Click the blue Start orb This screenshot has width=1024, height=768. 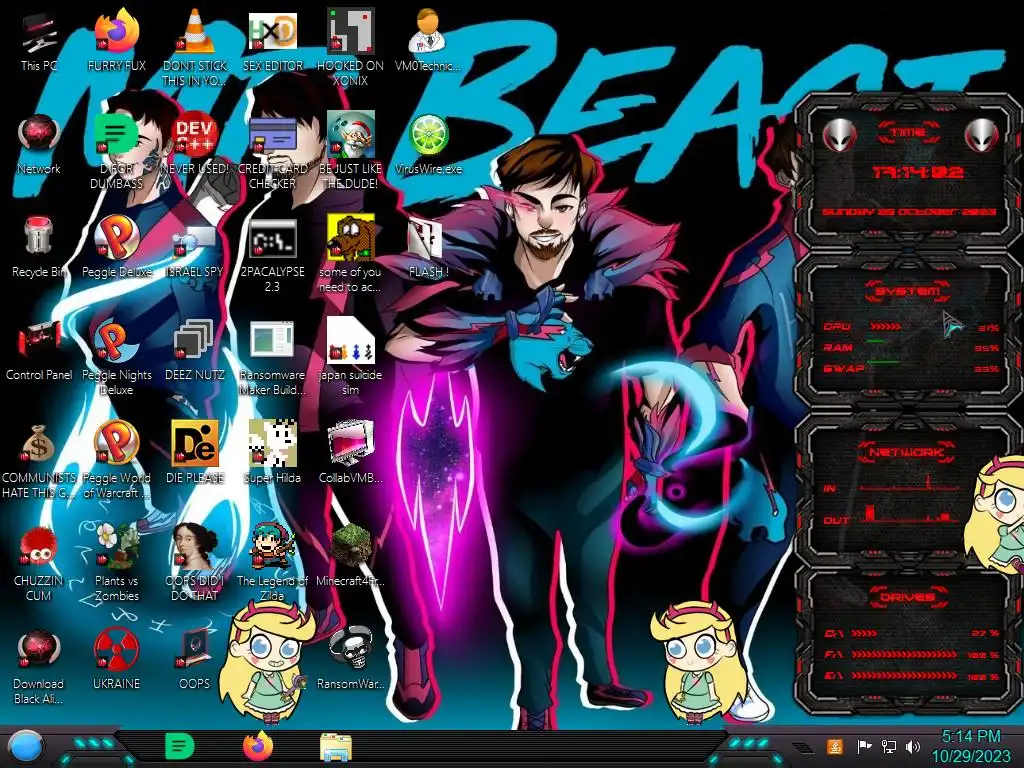tap(26, 747)
